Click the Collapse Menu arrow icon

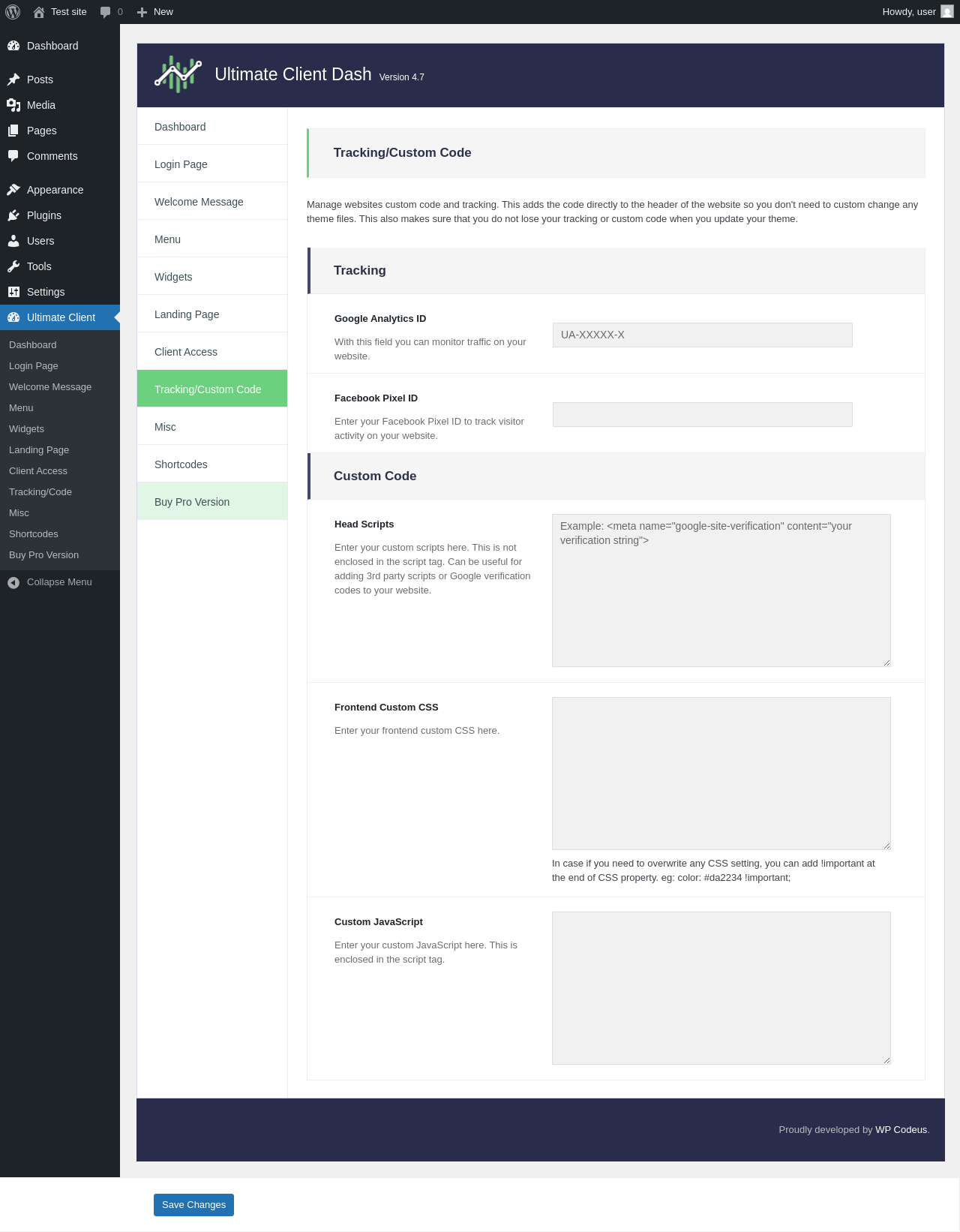click(x=13, y=582)
